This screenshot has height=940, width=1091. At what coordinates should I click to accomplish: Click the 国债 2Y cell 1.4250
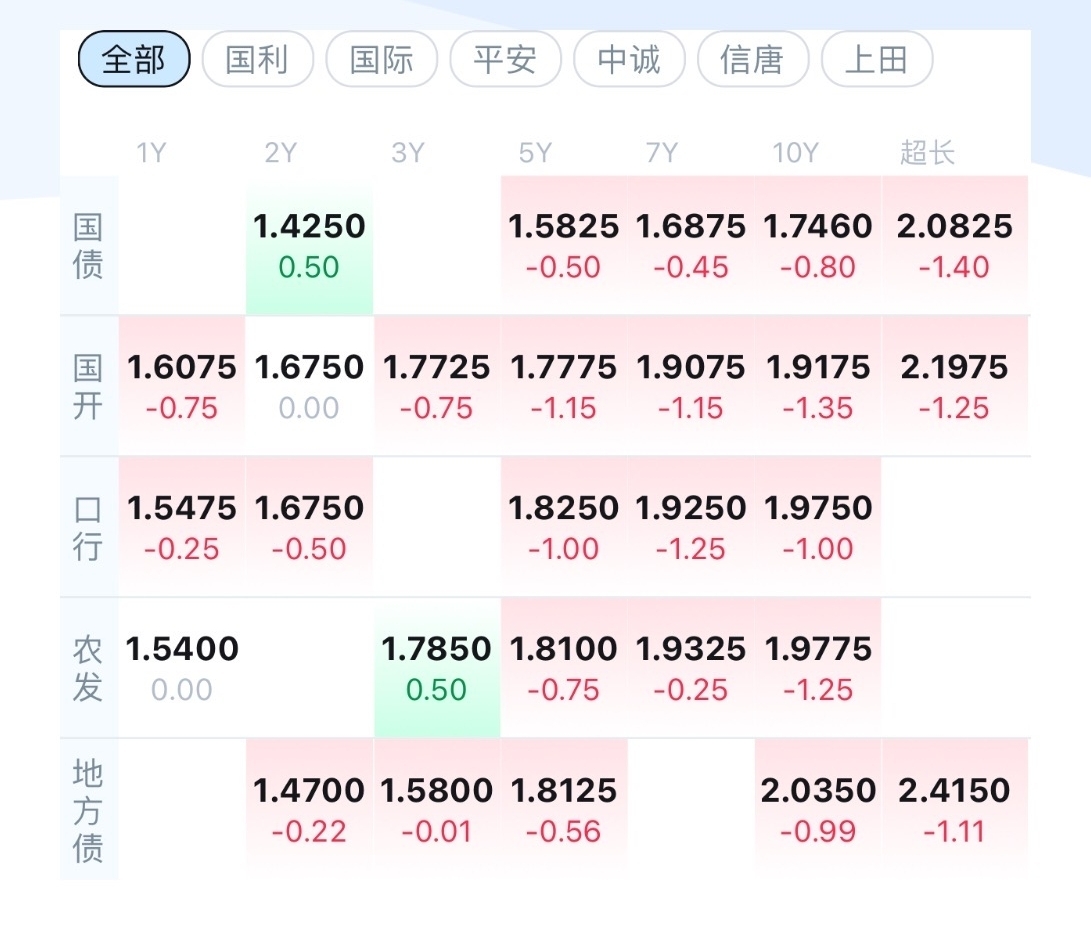309,245
